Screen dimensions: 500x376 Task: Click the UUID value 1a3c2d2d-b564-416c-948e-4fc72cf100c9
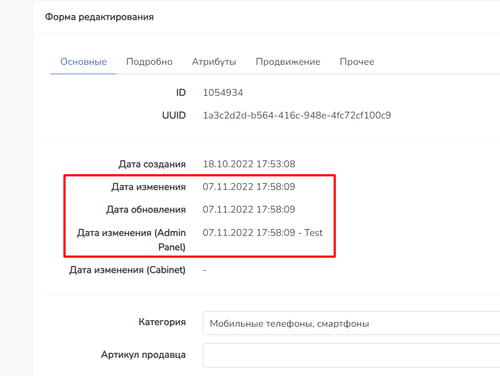297,115
